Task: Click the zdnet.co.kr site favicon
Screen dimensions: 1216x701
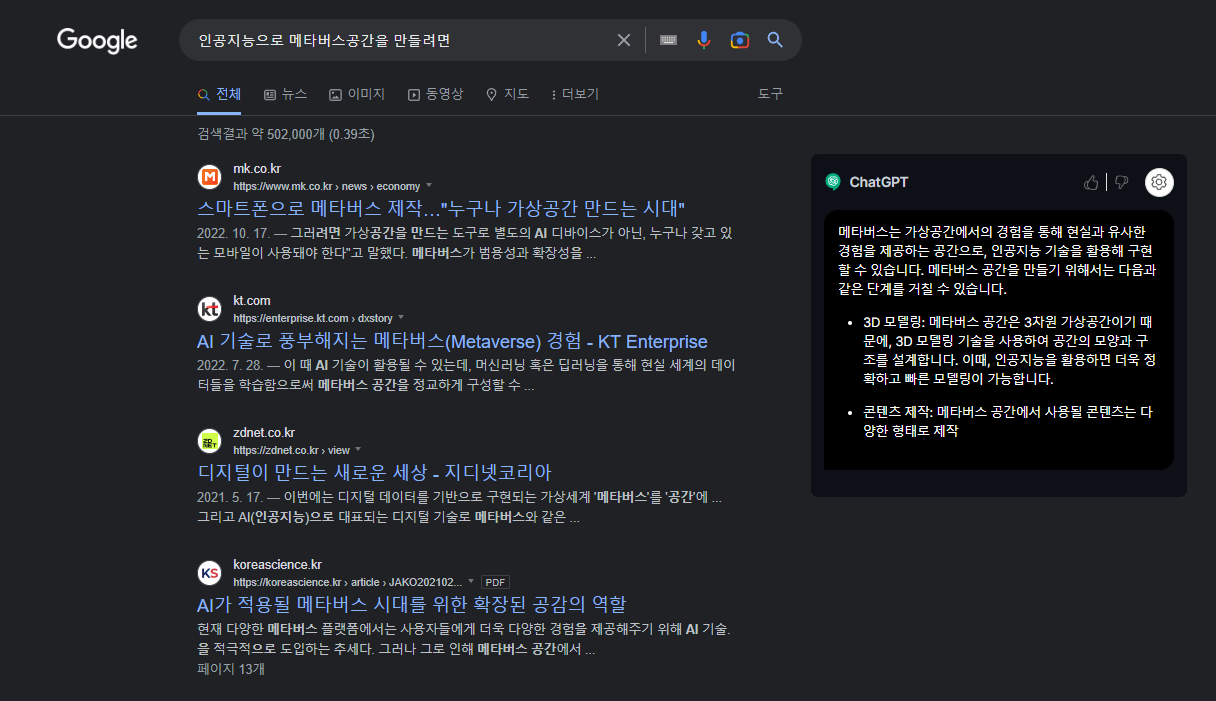Action: coord(209,441)
